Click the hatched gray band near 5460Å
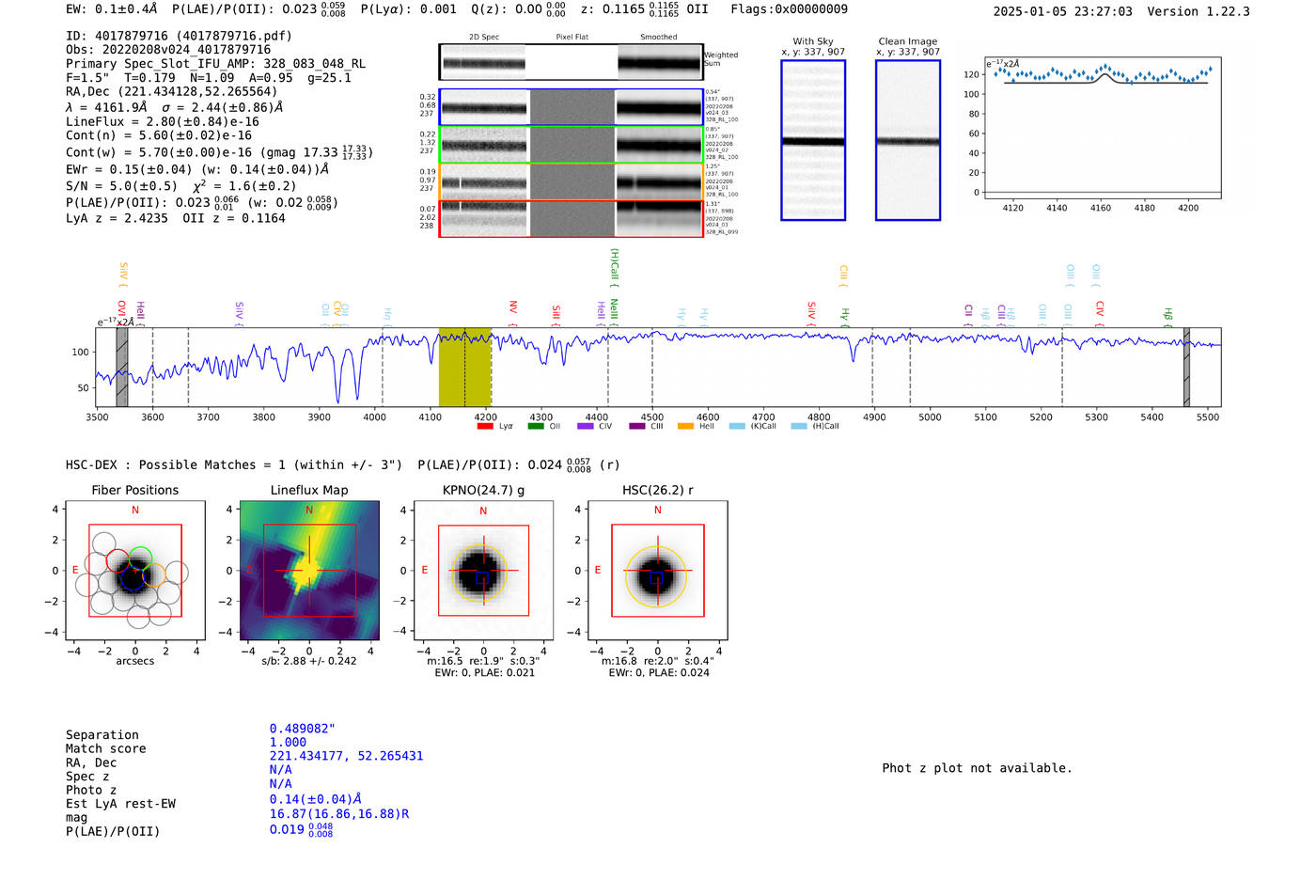The image size is (1316, 896). coord(1186,368)
